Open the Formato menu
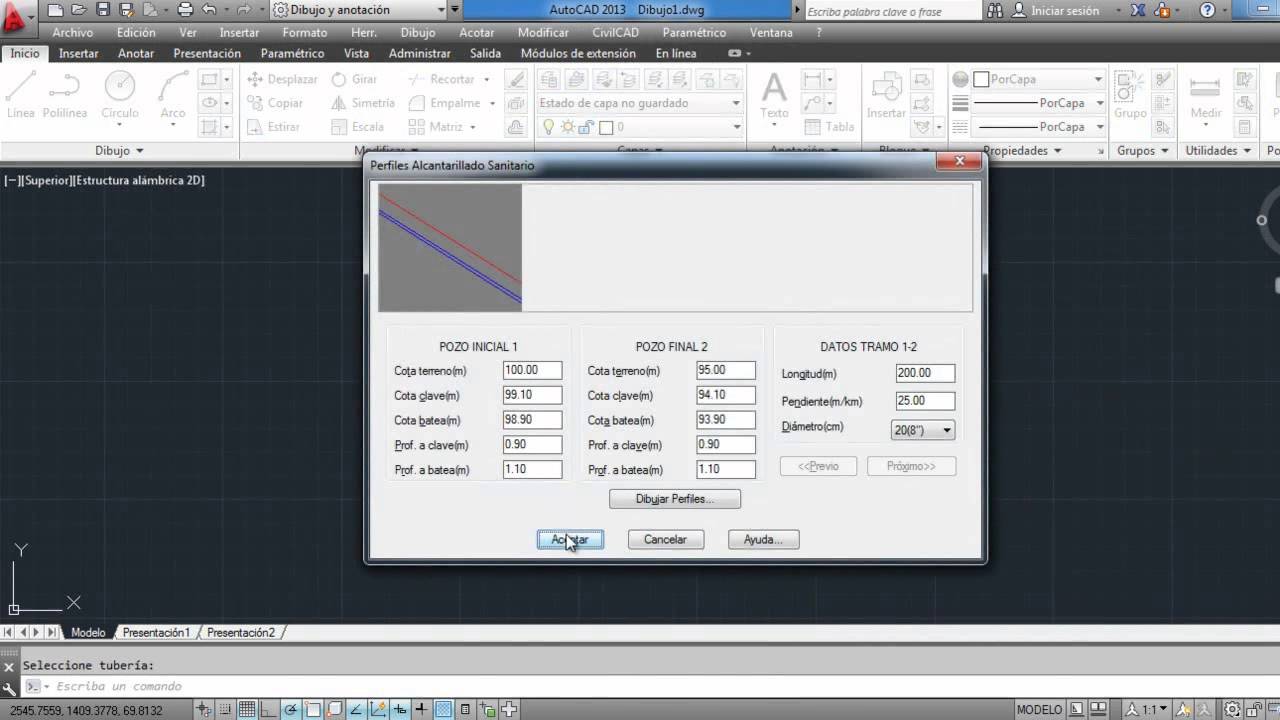Screen dimensions: 1280x720 tap(305, 32)
